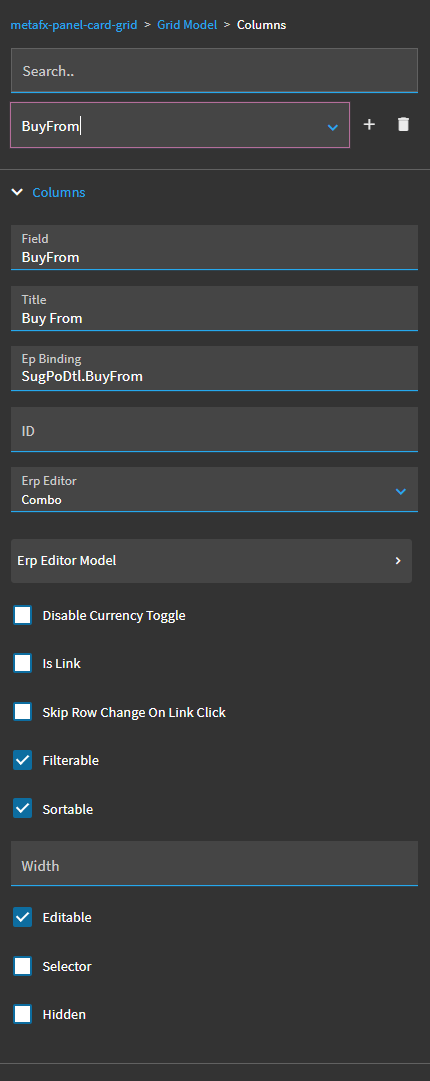Open Erp Editor Model arrow
The height and width of the screenshot is (1081, 430).
click(398, 560)
